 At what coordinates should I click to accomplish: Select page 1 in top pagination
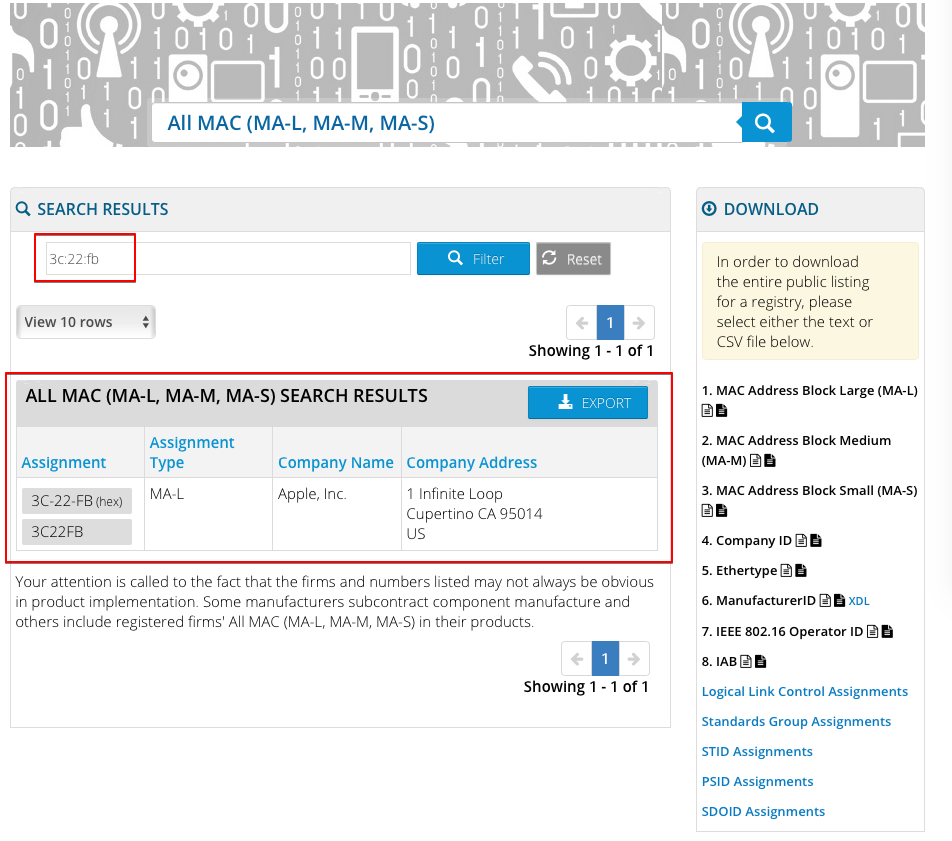(610, 322)
